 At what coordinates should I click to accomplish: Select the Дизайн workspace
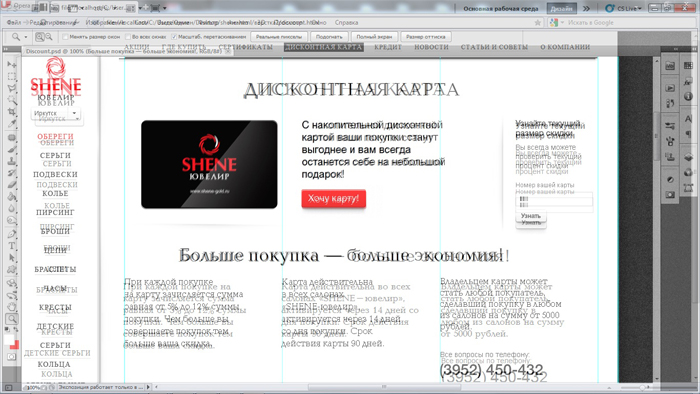(562, 8)
